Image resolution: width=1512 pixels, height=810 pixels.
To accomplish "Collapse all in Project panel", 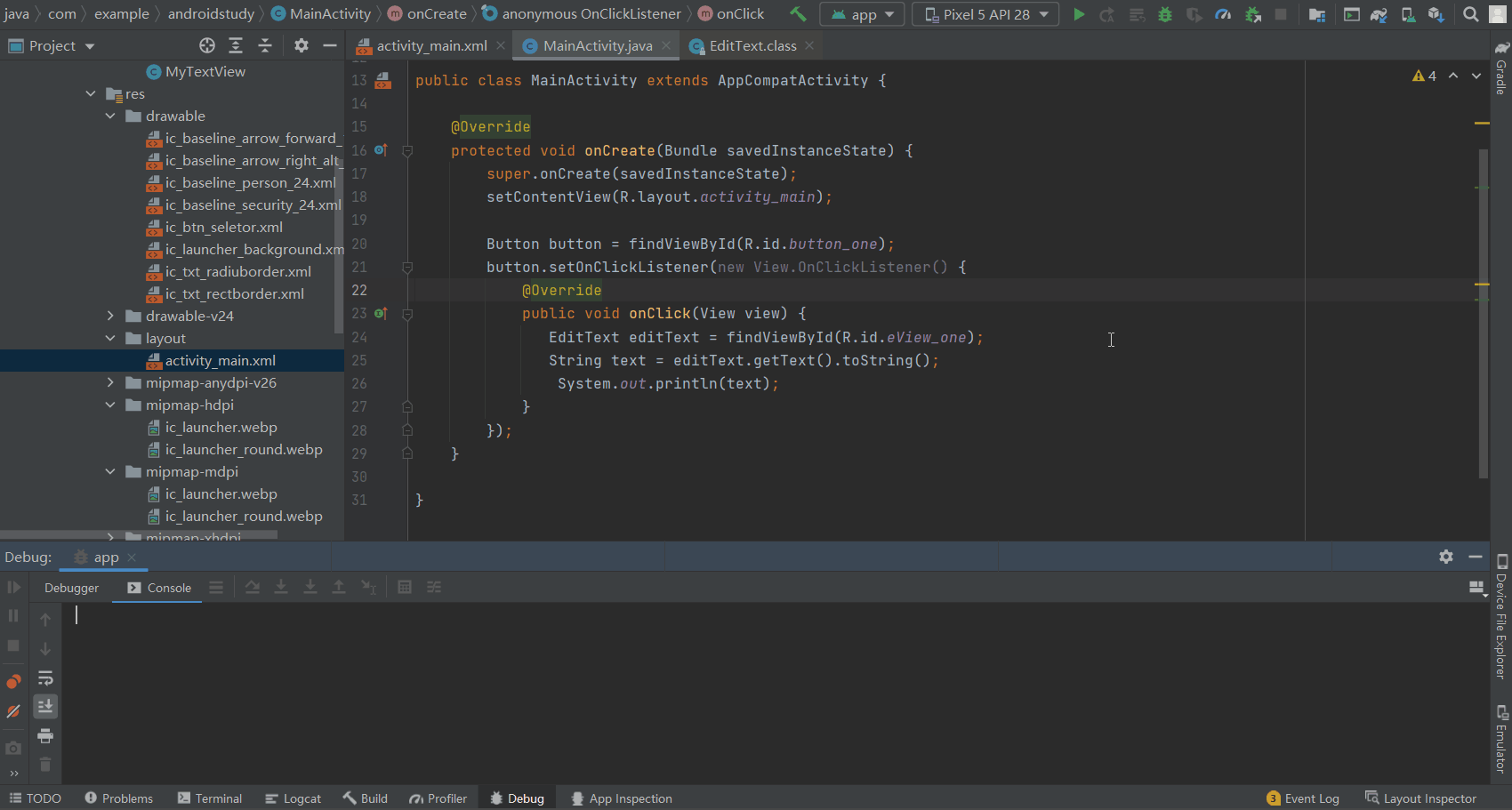I will coord(265,45).
